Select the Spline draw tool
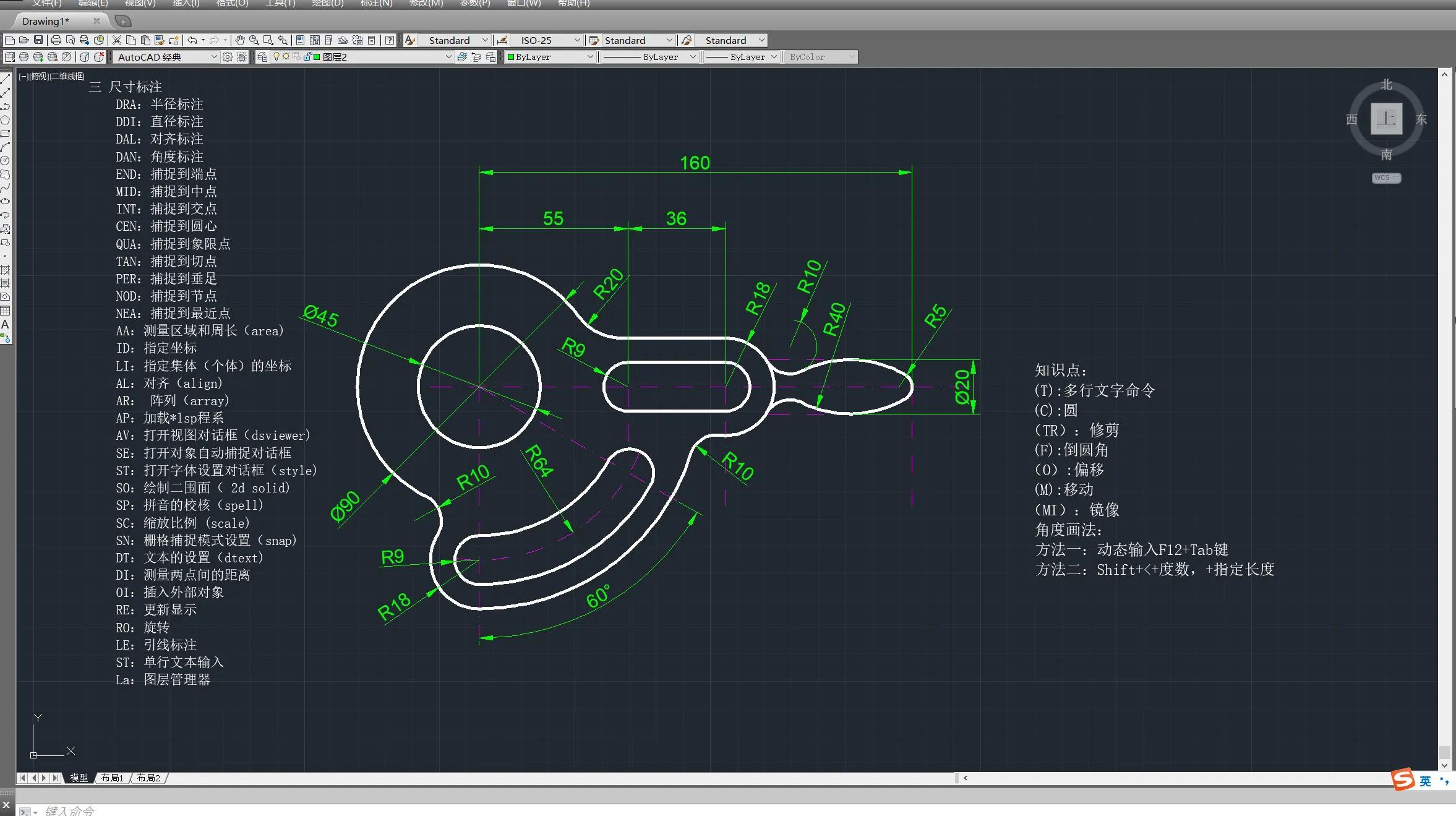 coord(6,187)
